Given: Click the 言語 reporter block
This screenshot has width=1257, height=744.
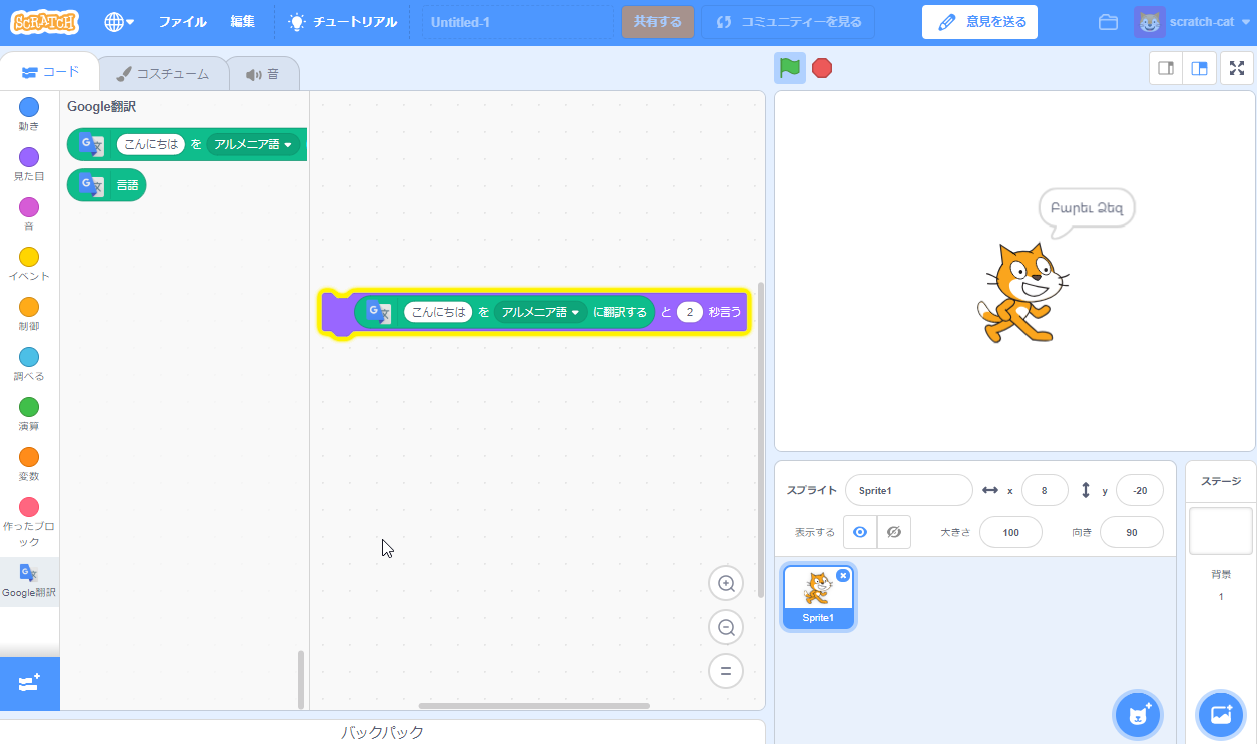Looking at the screenshot, I should click(106, 184).
